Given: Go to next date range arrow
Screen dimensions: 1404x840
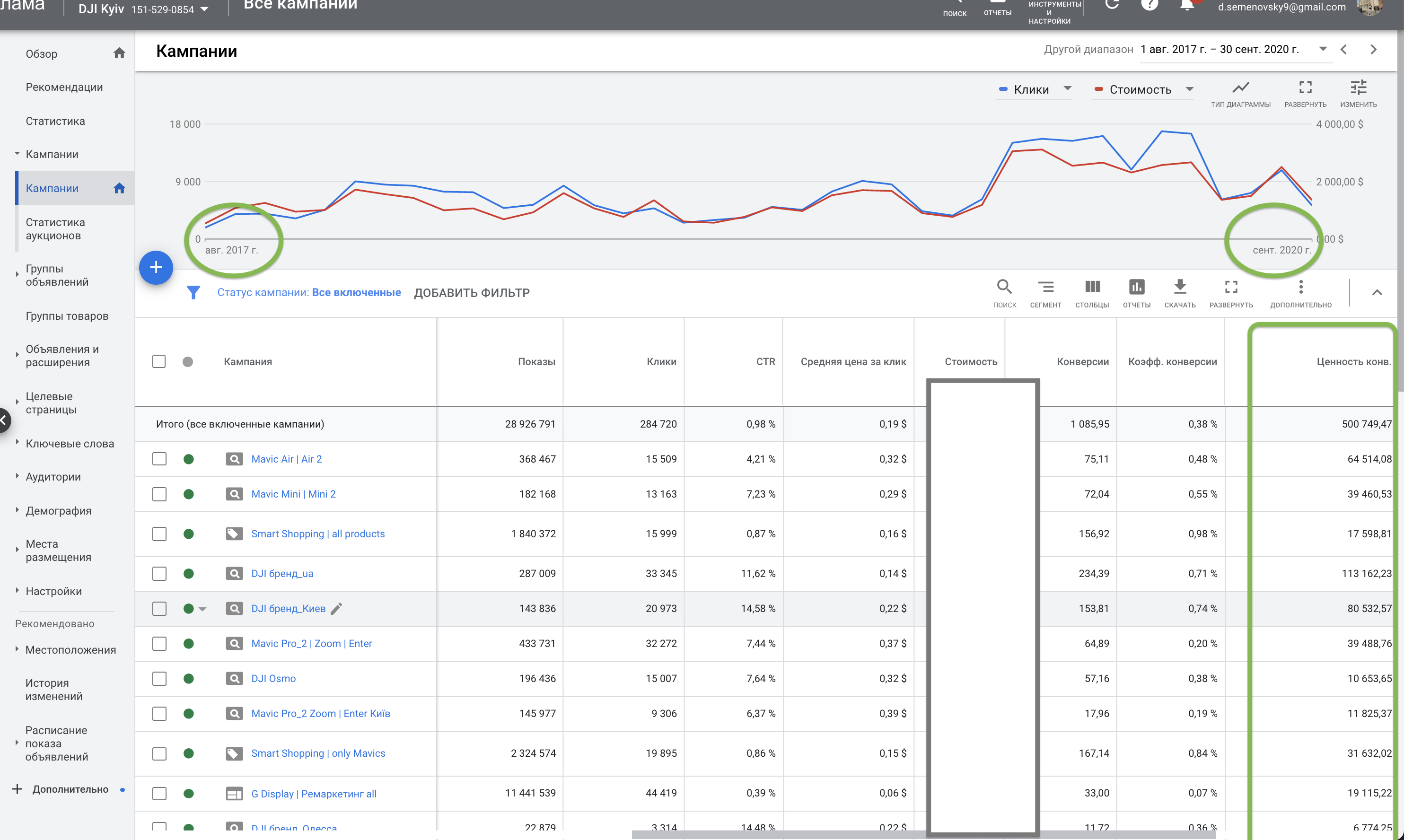Looking at the screenshot, I should pos(1373,50).
